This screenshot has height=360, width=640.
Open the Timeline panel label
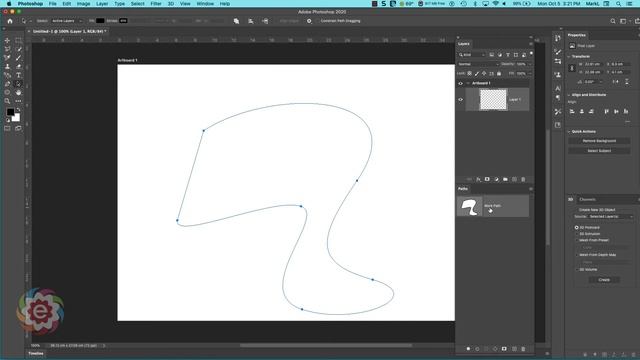click(36, 353)
